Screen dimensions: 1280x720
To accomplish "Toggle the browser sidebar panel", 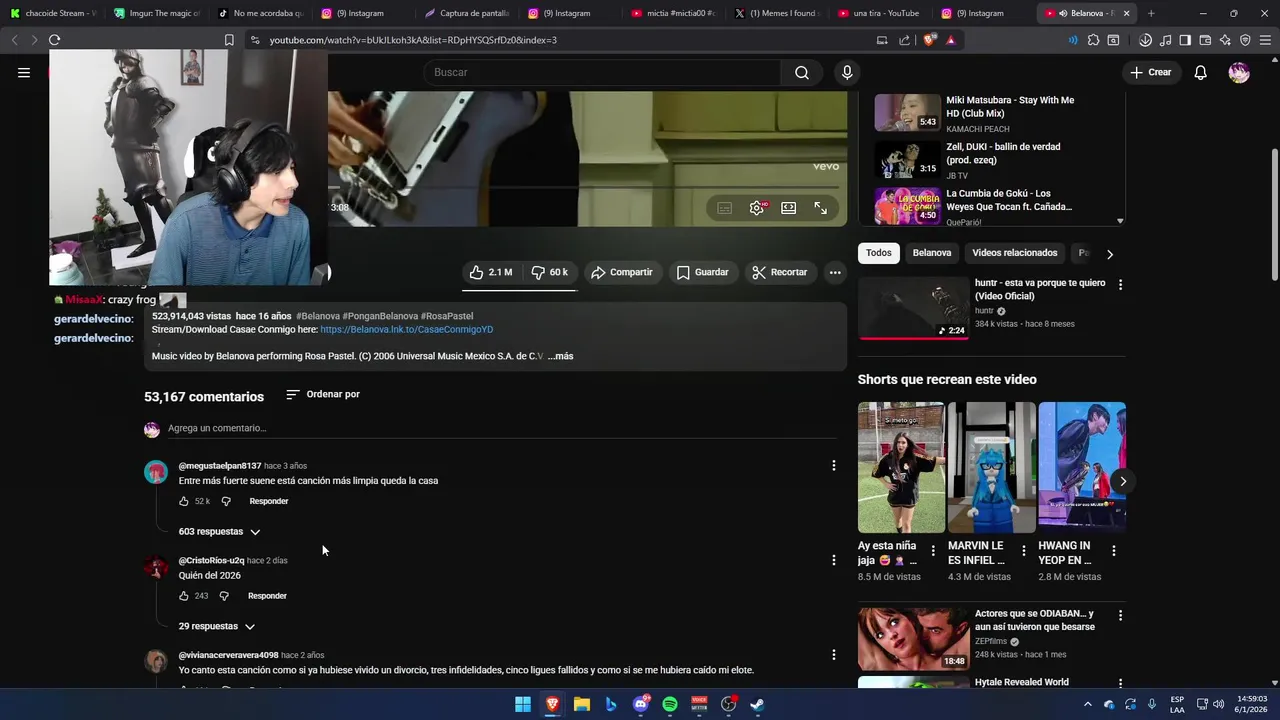I will pos(1185,40).
